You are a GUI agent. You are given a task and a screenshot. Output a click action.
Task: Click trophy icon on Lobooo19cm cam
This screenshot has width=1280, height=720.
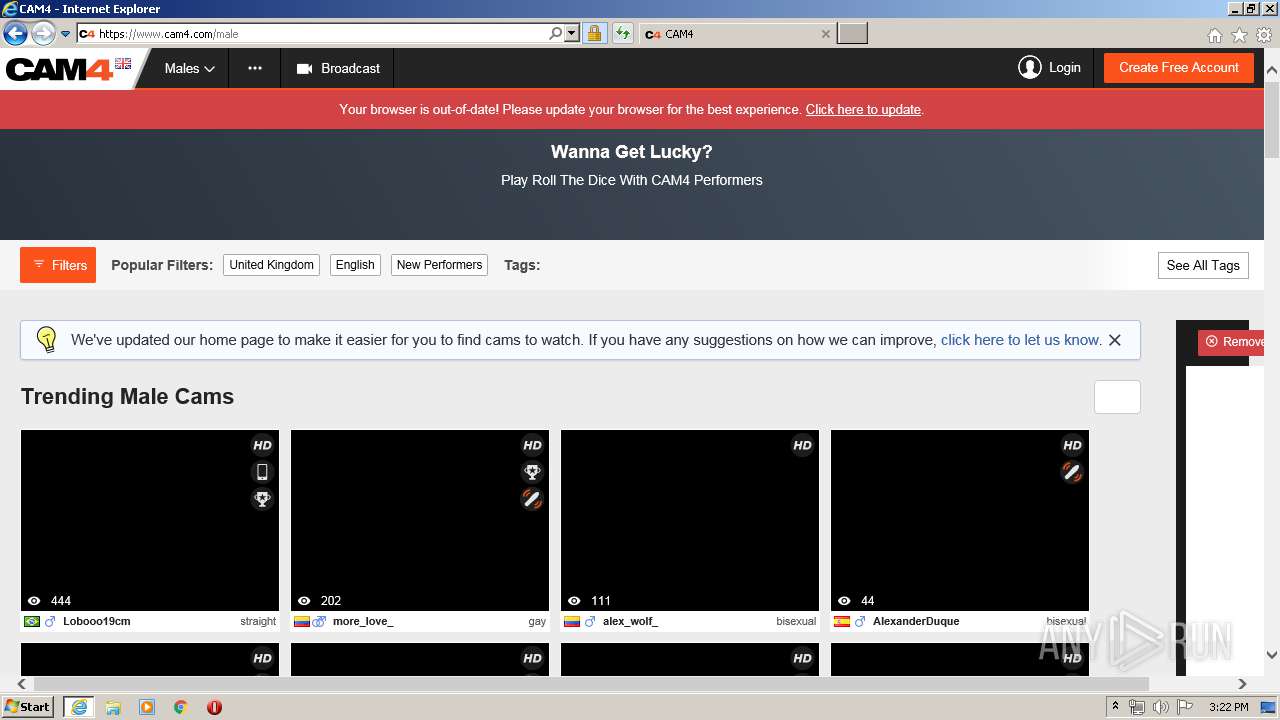point(262,499)
